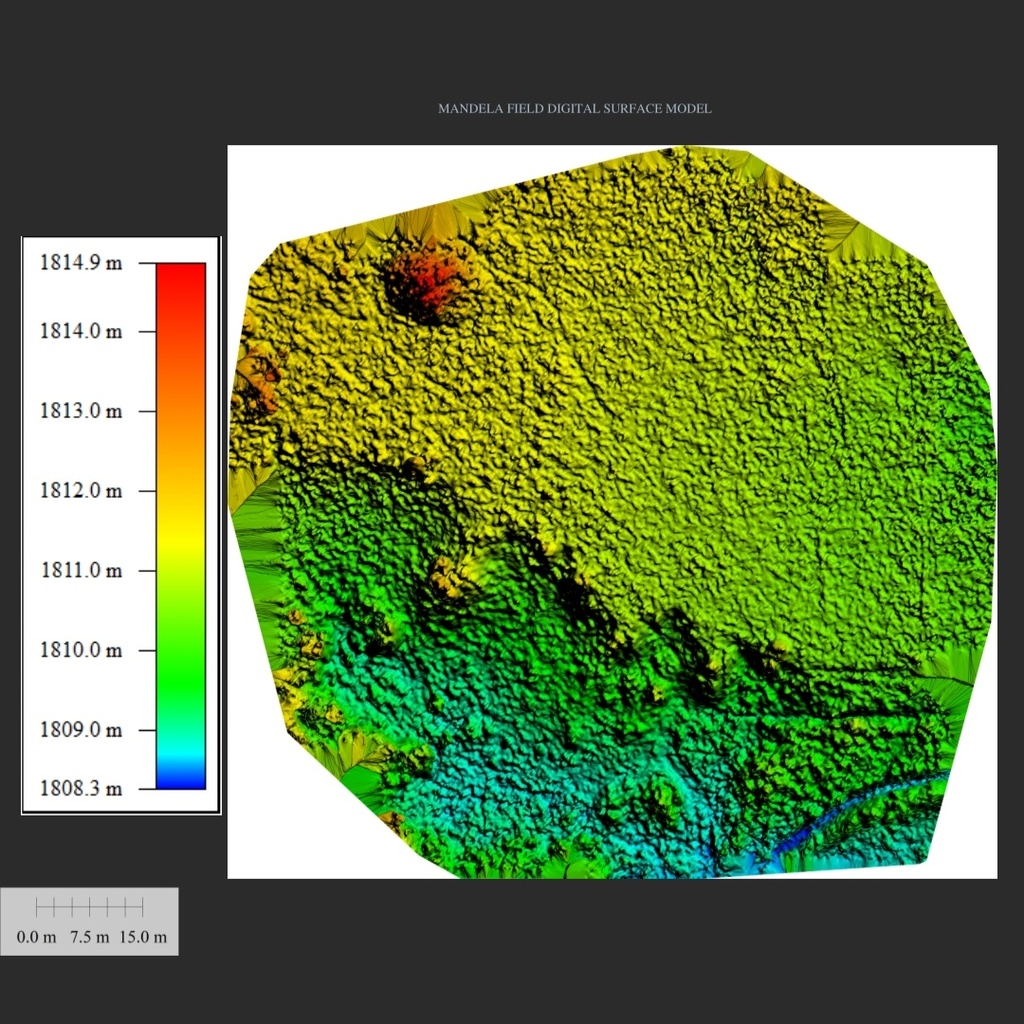Select the 1811.0 m legend label

click(x=81, y=570)
